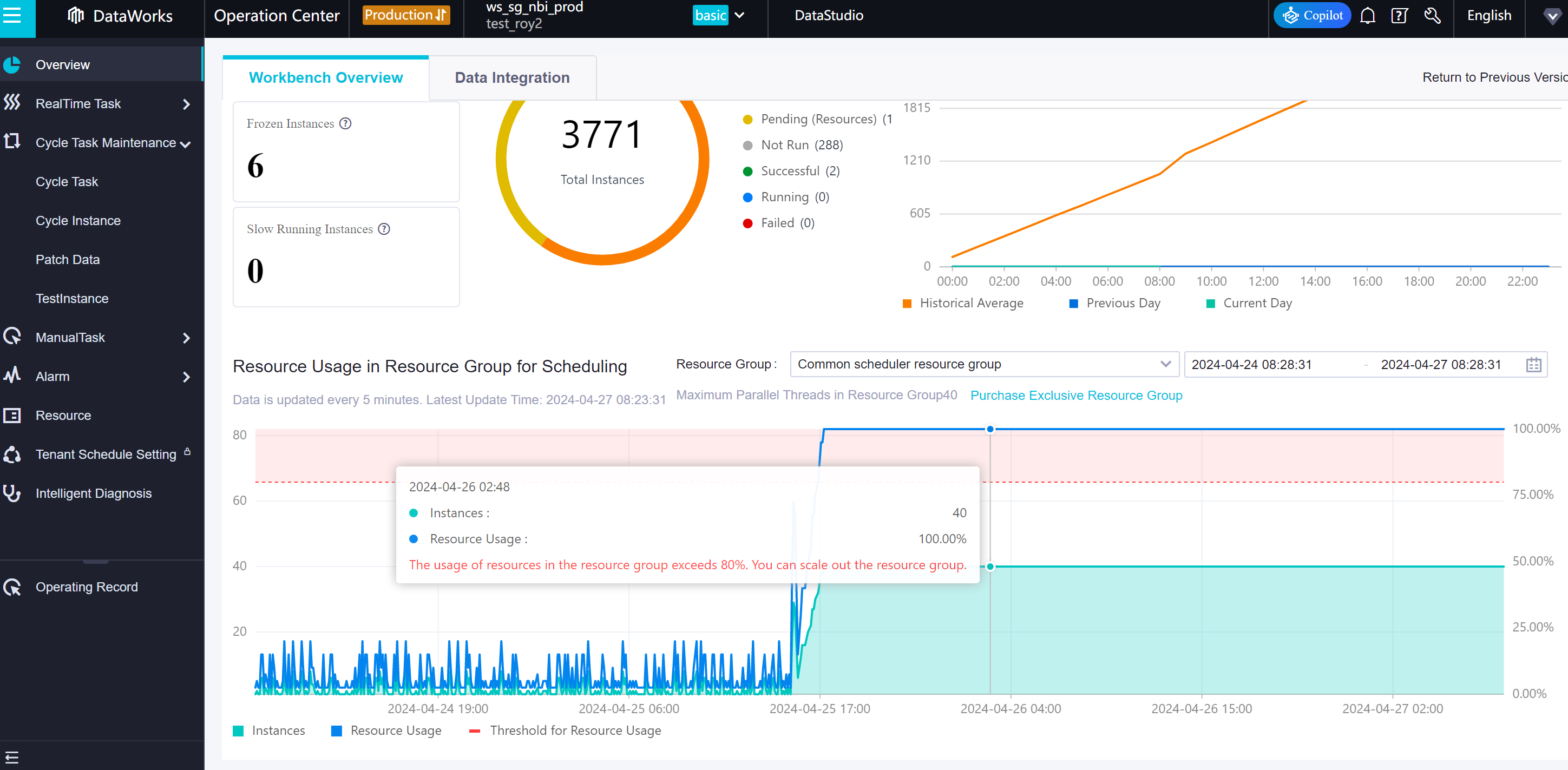The height and width of the screenshot is (770, 1568).
Task: Click the RealTime Task wave icon
Action: (11, 103)
